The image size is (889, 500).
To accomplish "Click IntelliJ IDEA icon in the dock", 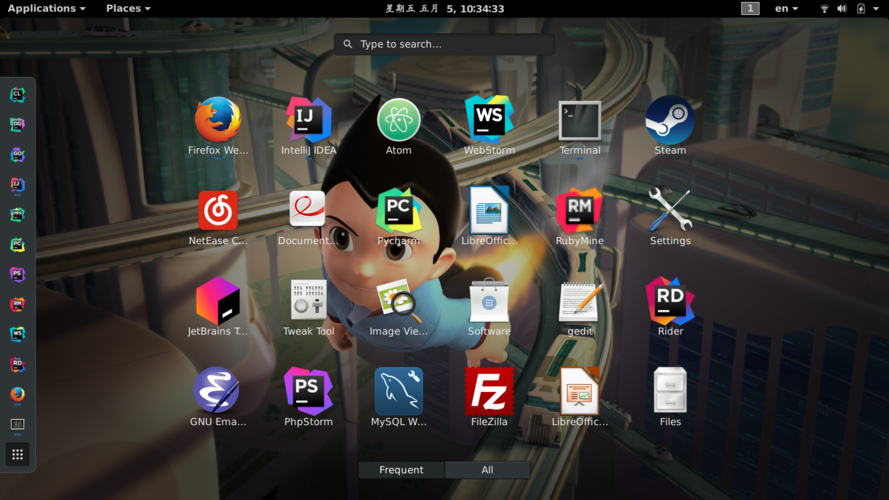I will pyautogui.click(x=18, y=185).
